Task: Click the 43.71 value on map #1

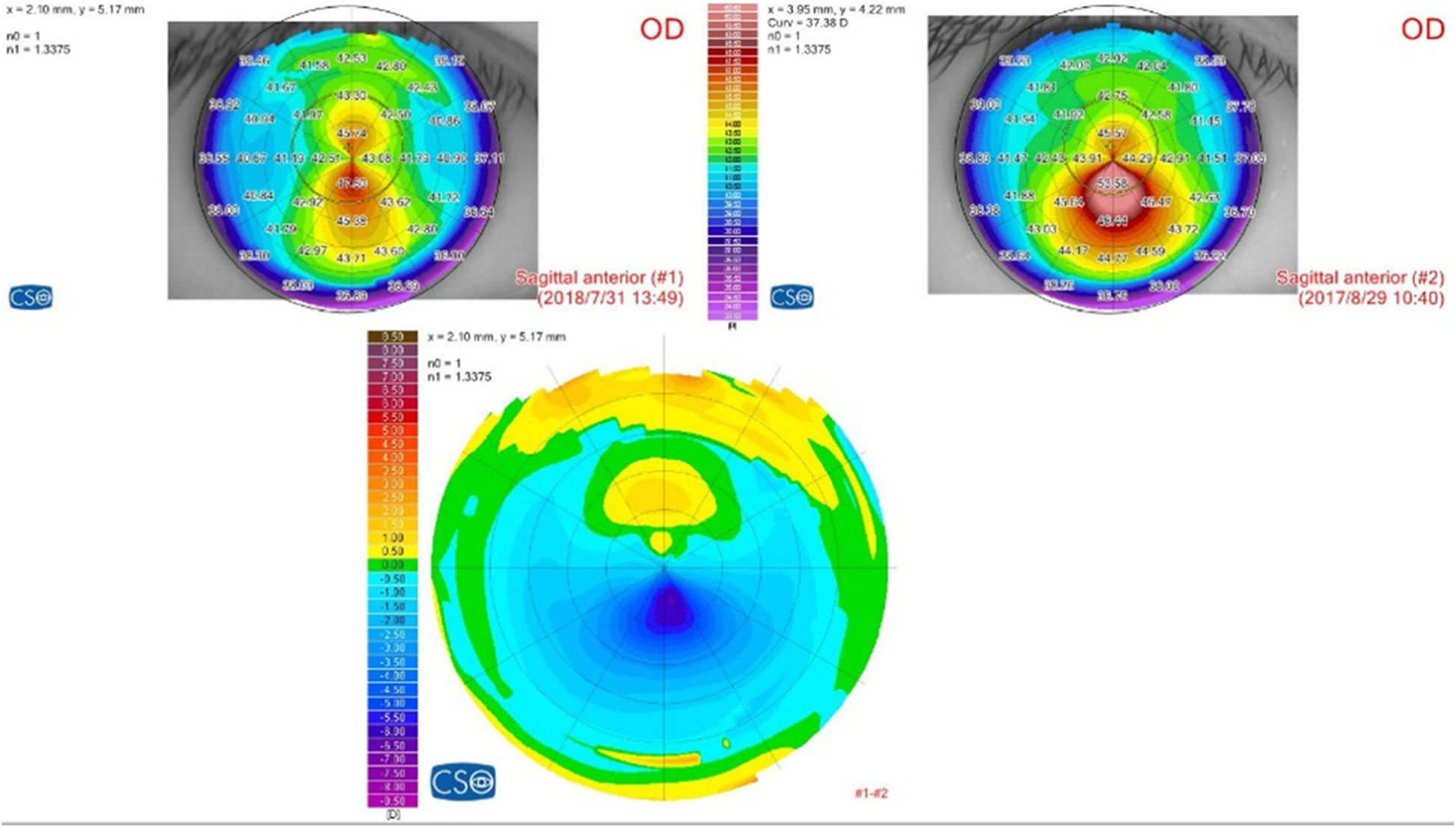Action: coord(352,258)
